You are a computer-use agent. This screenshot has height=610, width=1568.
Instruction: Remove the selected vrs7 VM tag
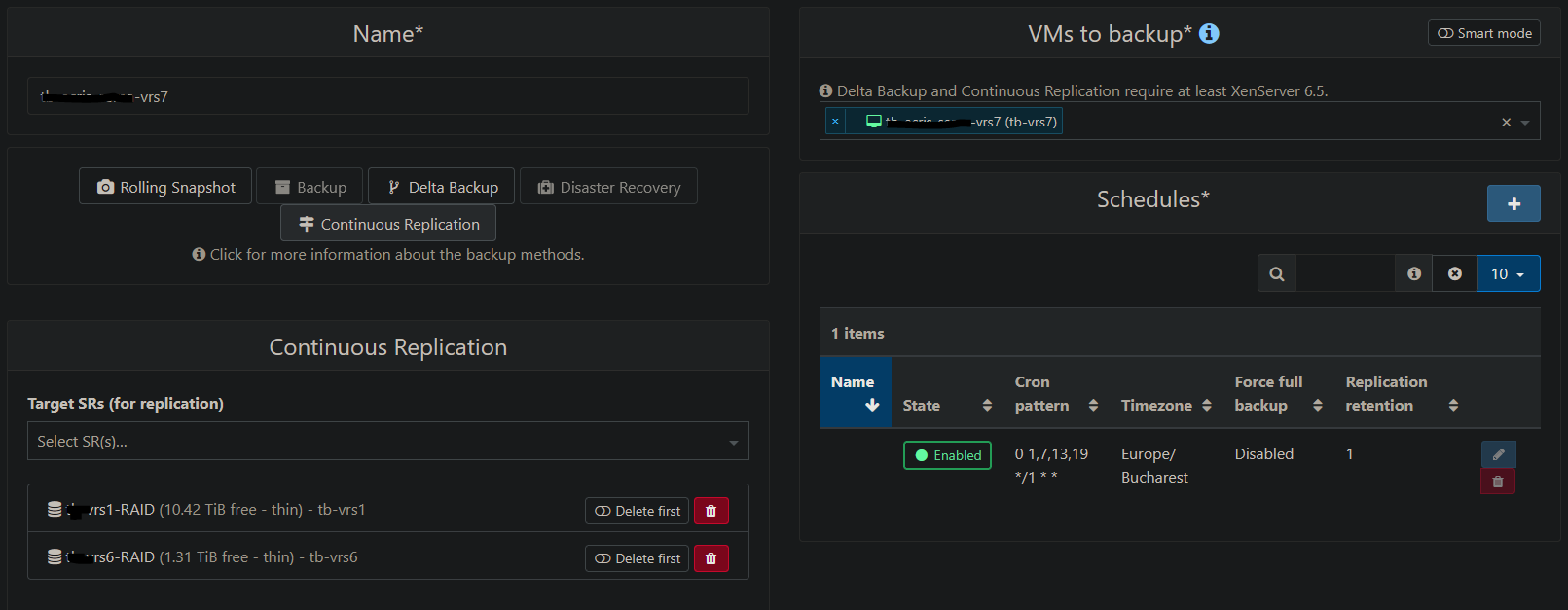(835, 122)
